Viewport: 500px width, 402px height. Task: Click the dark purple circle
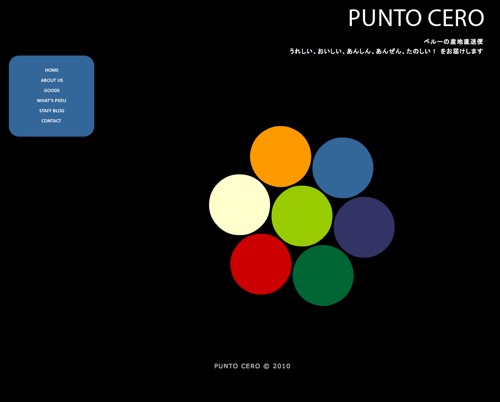(364, 227)
